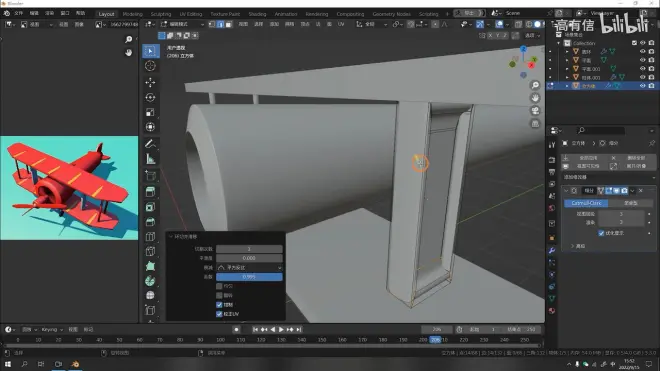Screen dimensions: 660x371
Task: Toggle Optimal Display checkbox in modifier
Action: coord(601,233)
